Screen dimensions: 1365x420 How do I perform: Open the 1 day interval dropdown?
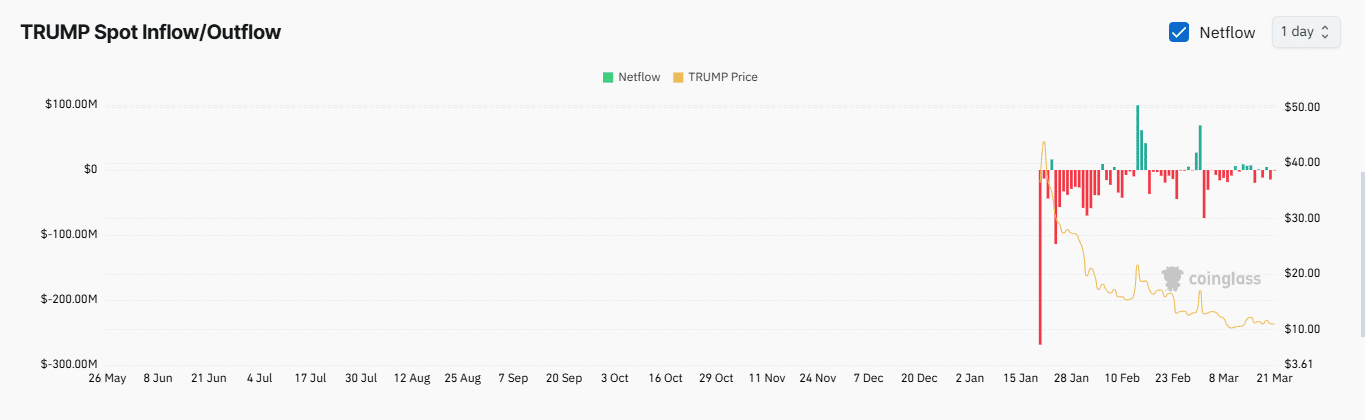pyautogui.click(x=1305, y=32)
